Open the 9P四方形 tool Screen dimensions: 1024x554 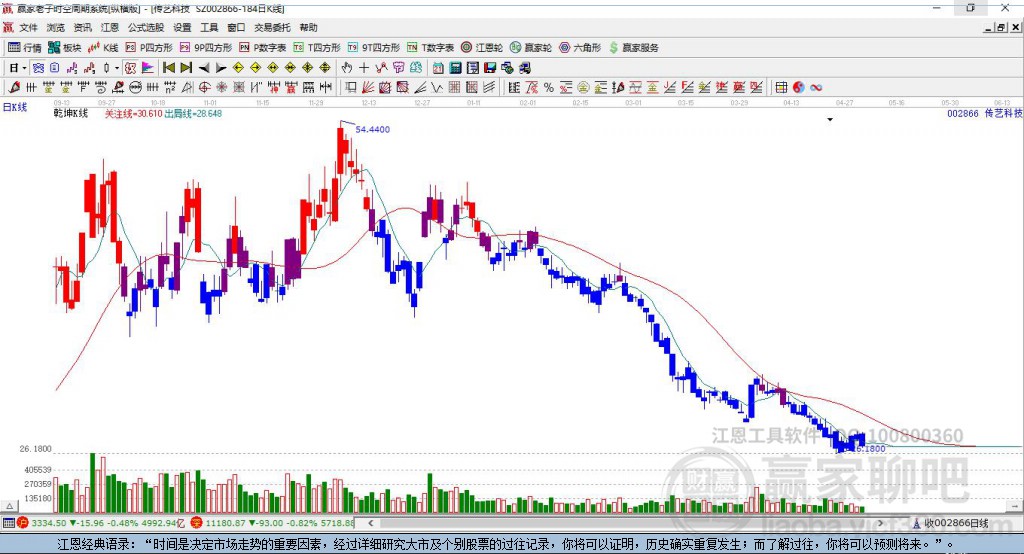point(206,48)
